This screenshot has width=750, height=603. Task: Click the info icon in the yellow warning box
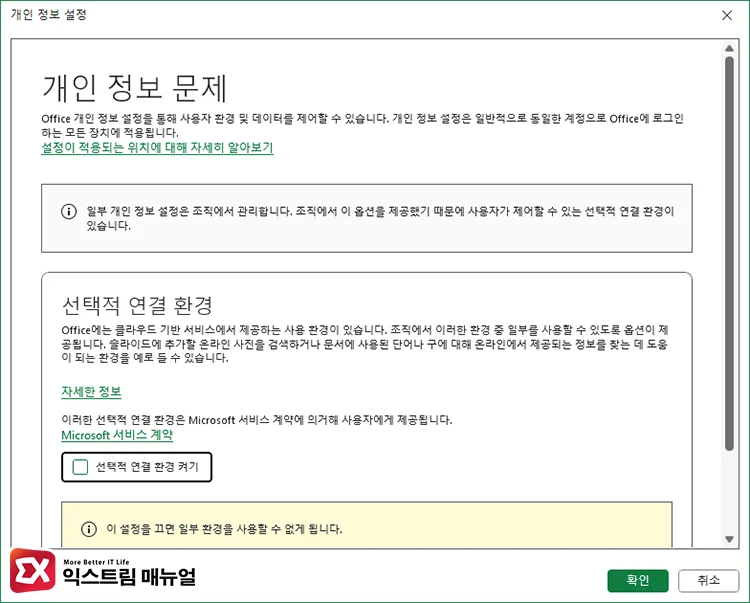coord(87,528)
